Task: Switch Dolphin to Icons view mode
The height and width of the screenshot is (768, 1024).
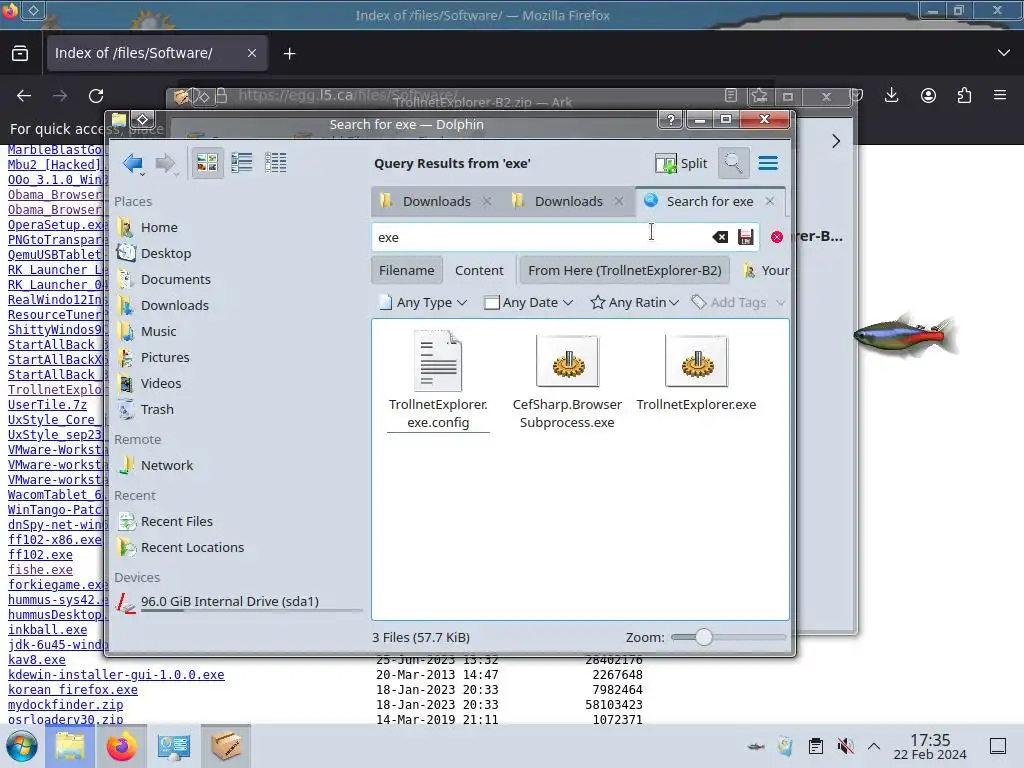Action: [x=207, y=163]
